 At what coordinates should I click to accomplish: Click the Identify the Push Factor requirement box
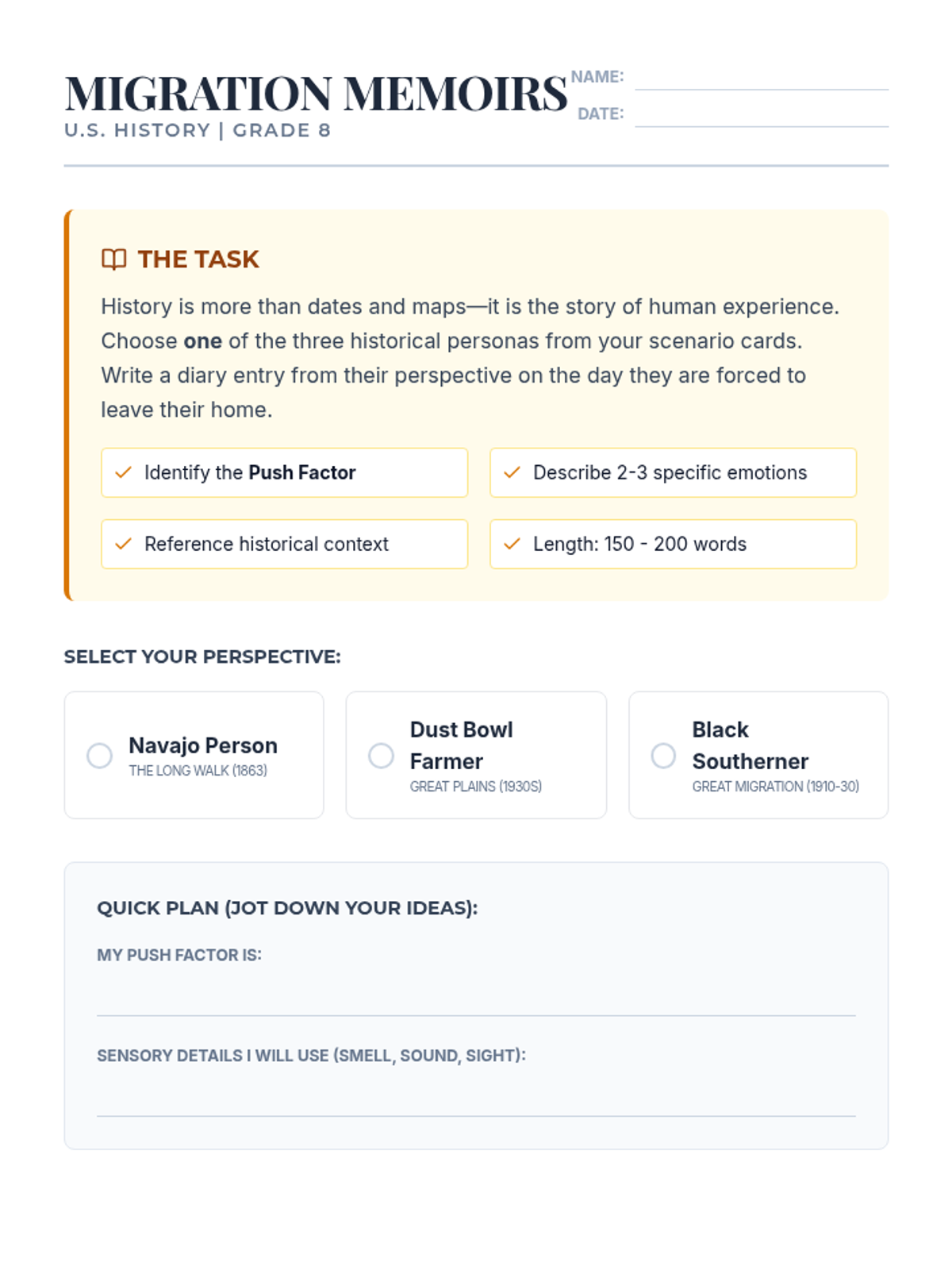point(284,473)
